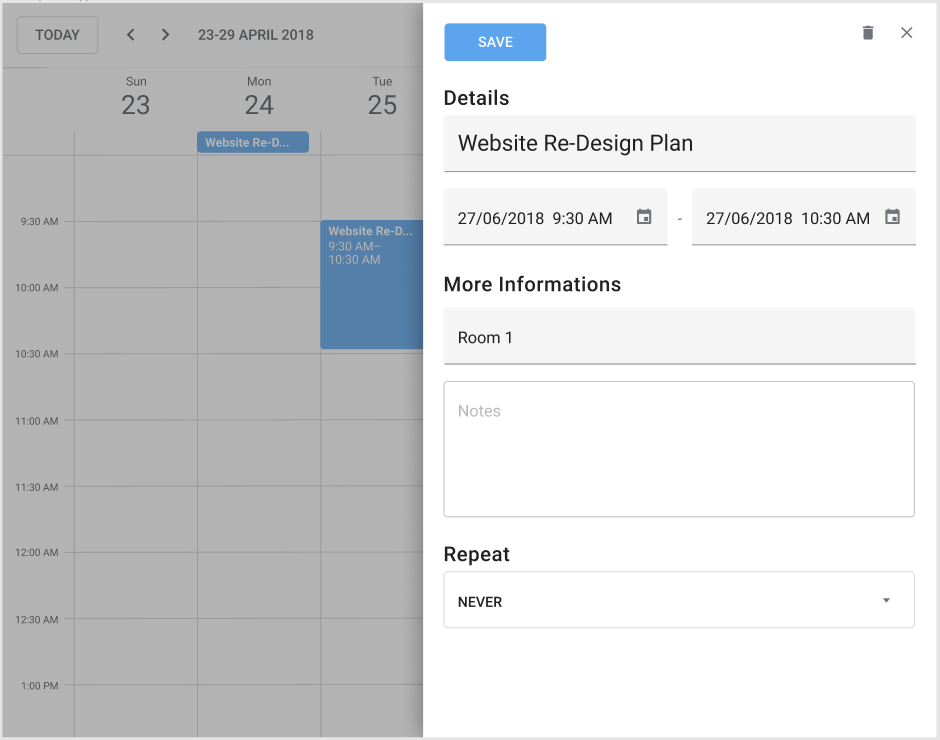
Task: Open the delete event trash icon
Action: 867,32
